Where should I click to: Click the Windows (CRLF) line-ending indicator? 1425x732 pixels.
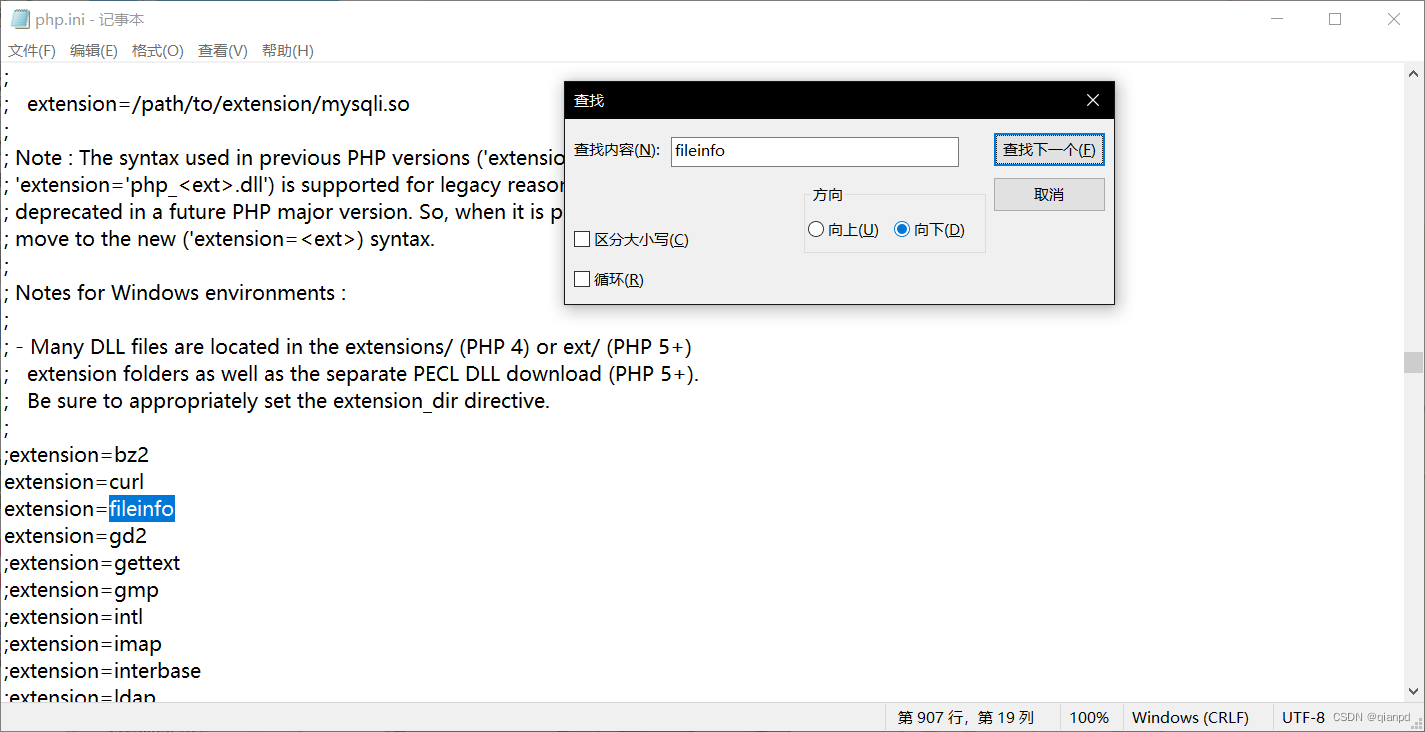[1191, 717]
